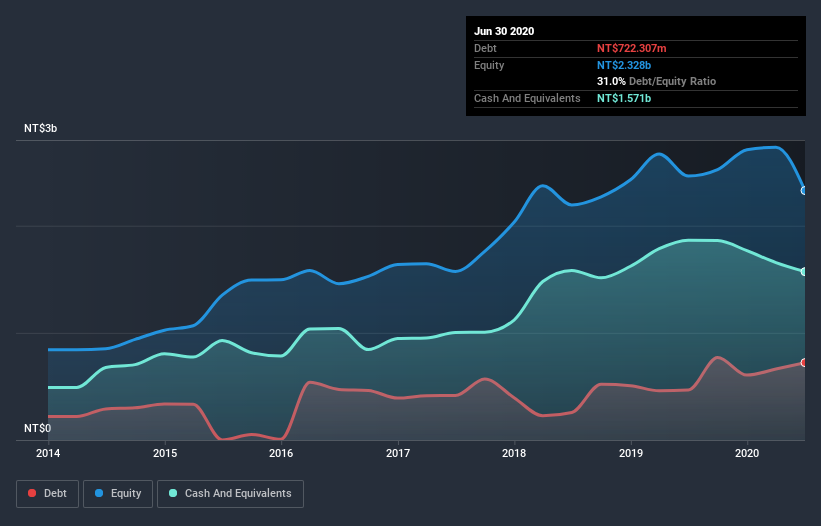This screenshot has height=526, width=821.
Task: Click the NT$722.307m debt value
Action: click(631, 48)
